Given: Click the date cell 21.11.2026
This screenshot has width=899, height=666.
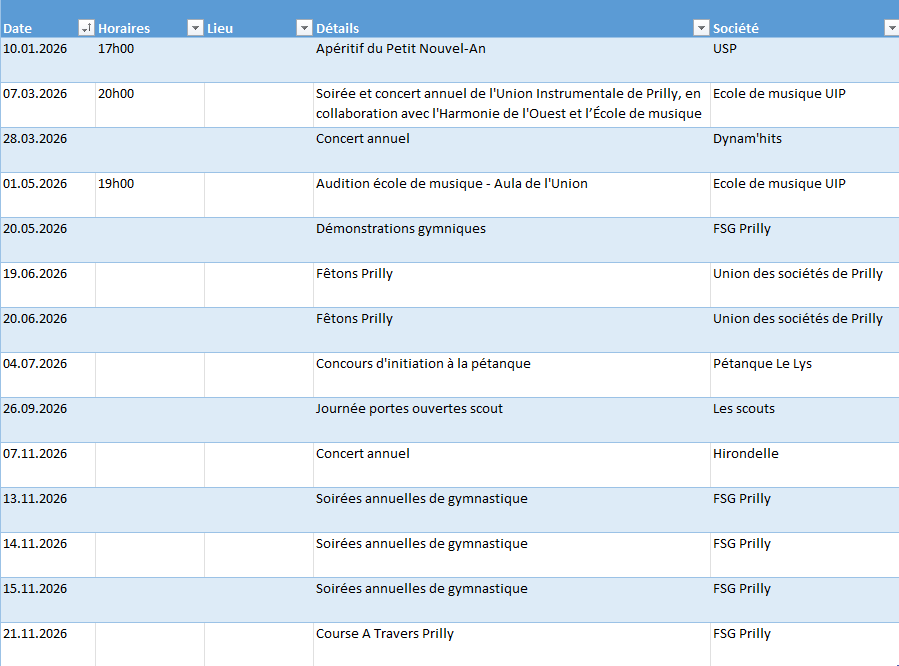Looking at the screenshot, I should tap(35, 634).
